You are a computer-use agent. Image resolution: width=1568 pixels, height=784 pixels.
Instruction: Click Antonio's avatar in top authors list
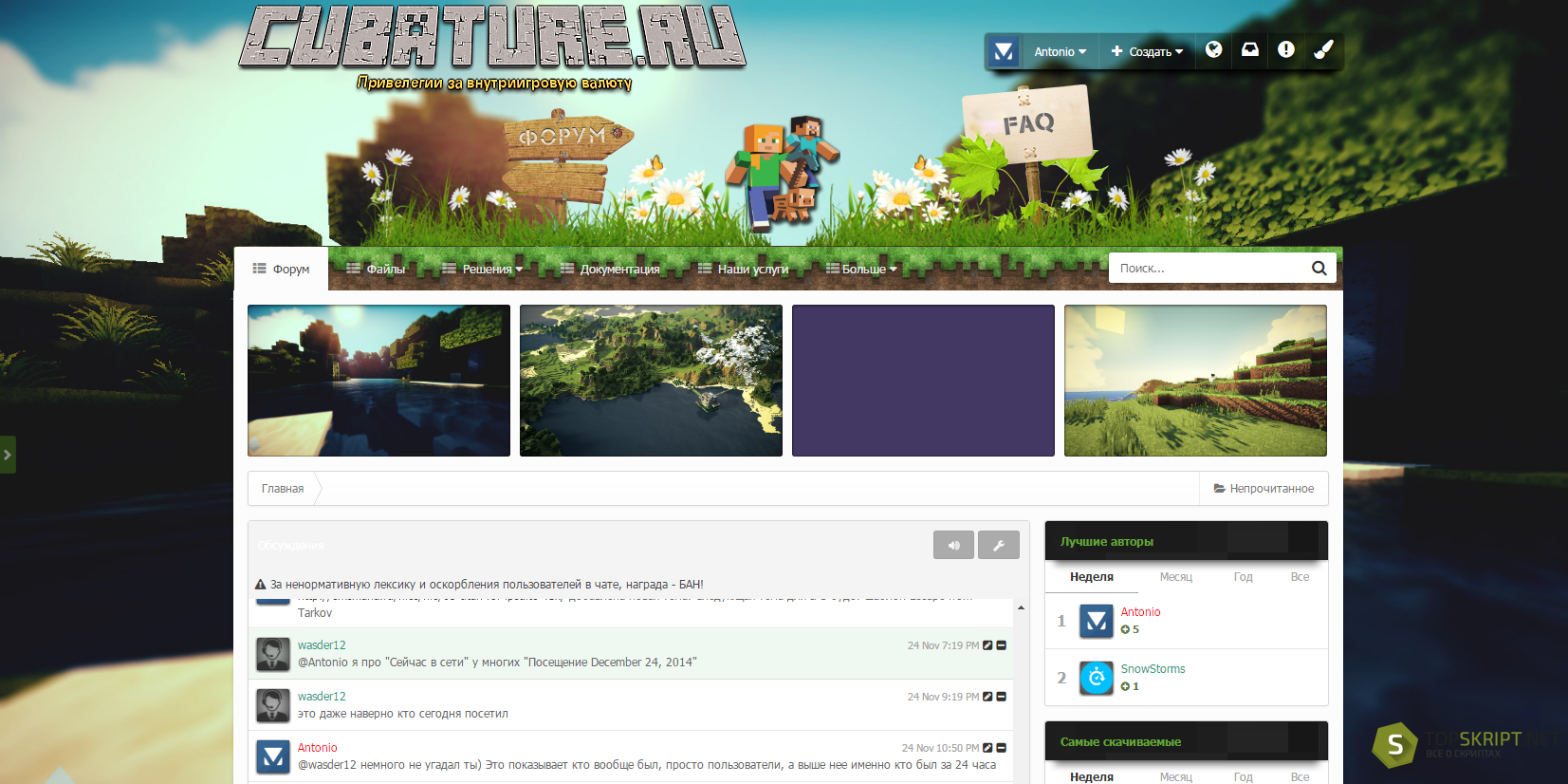pyautogui.click(x=1097, y=622)
